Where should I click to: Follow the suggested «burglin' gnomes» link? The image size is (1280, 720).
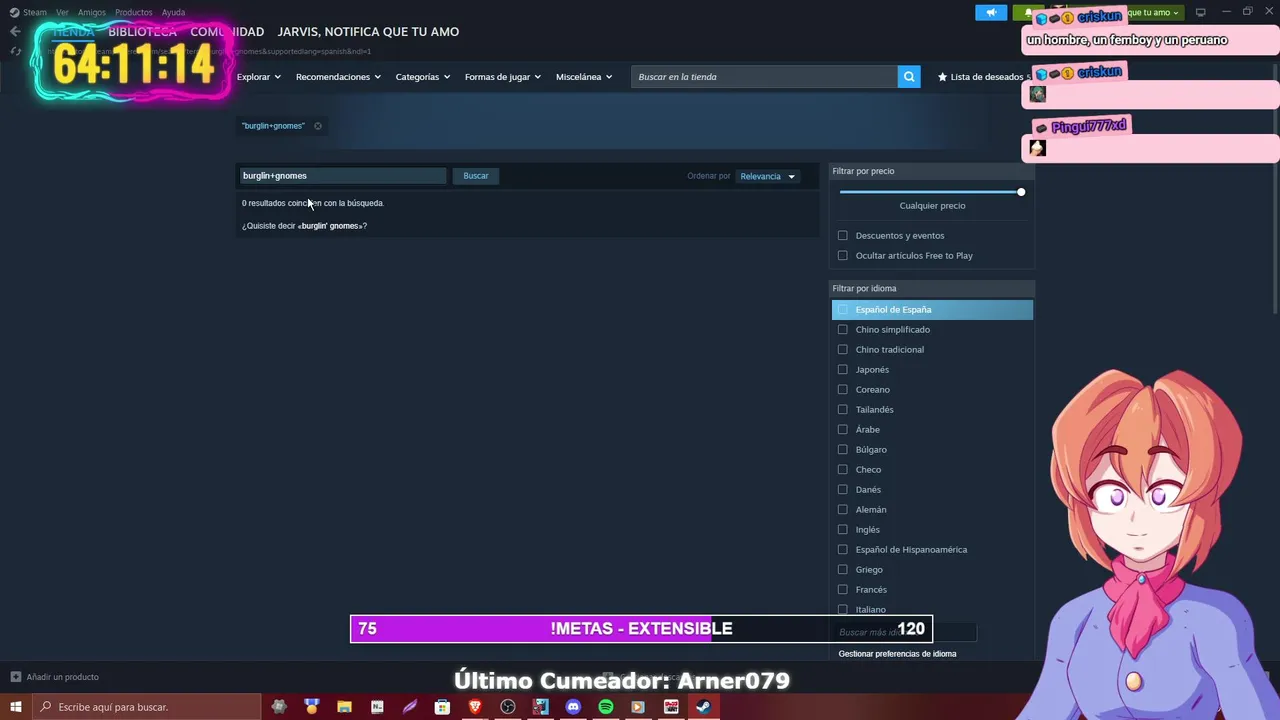[331, 226]
